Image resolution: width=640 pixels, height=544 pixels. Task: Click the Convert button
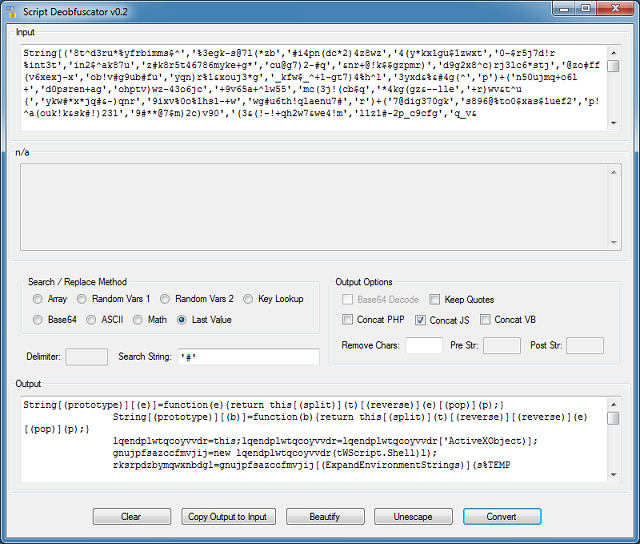[x=502, y=517]
